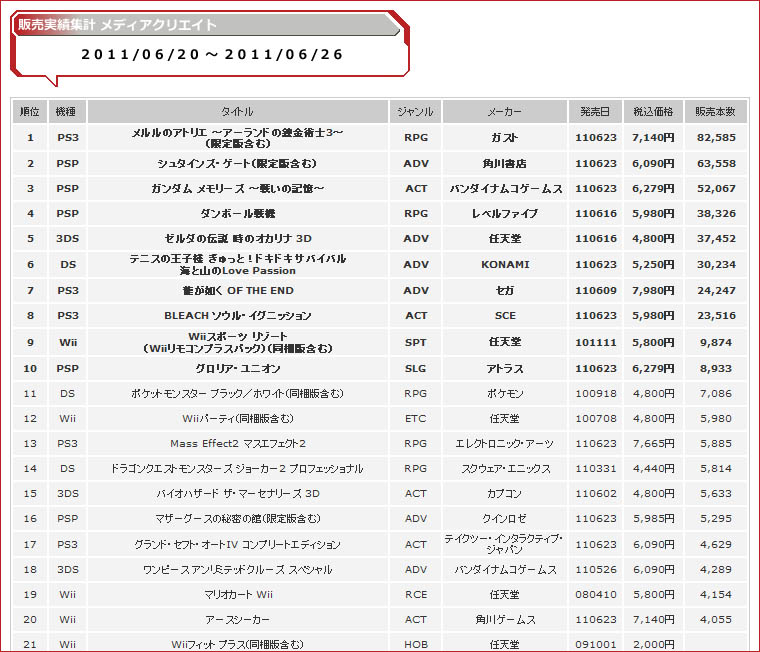Click sales figure 37,452
The image size is (760, 652).
[716, 239]
